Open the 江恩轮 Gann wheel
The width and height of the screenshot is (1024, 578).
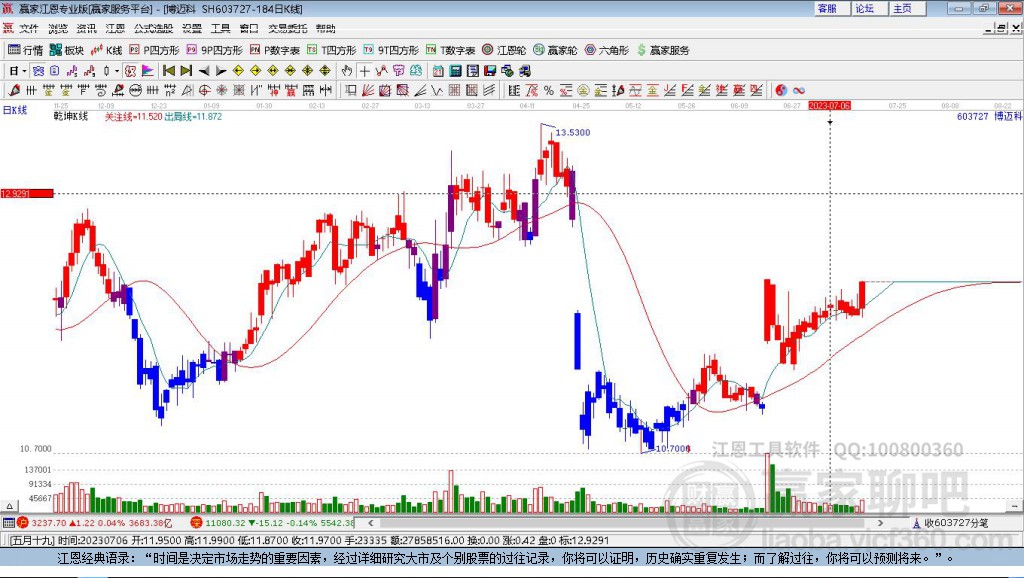[x=504, y=50]
